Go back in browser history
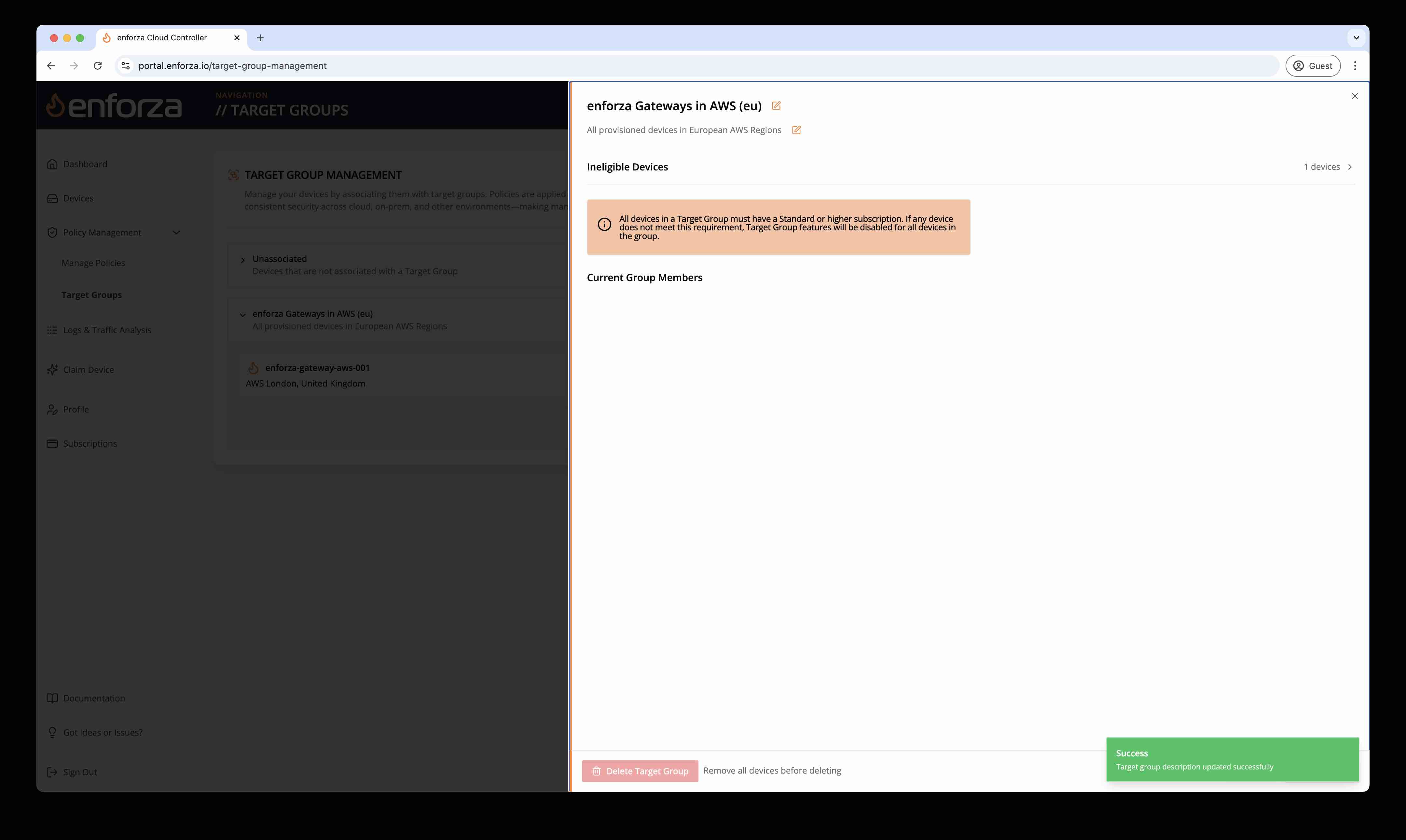Viewport: 1406px width, 840px height. [51, 66]
